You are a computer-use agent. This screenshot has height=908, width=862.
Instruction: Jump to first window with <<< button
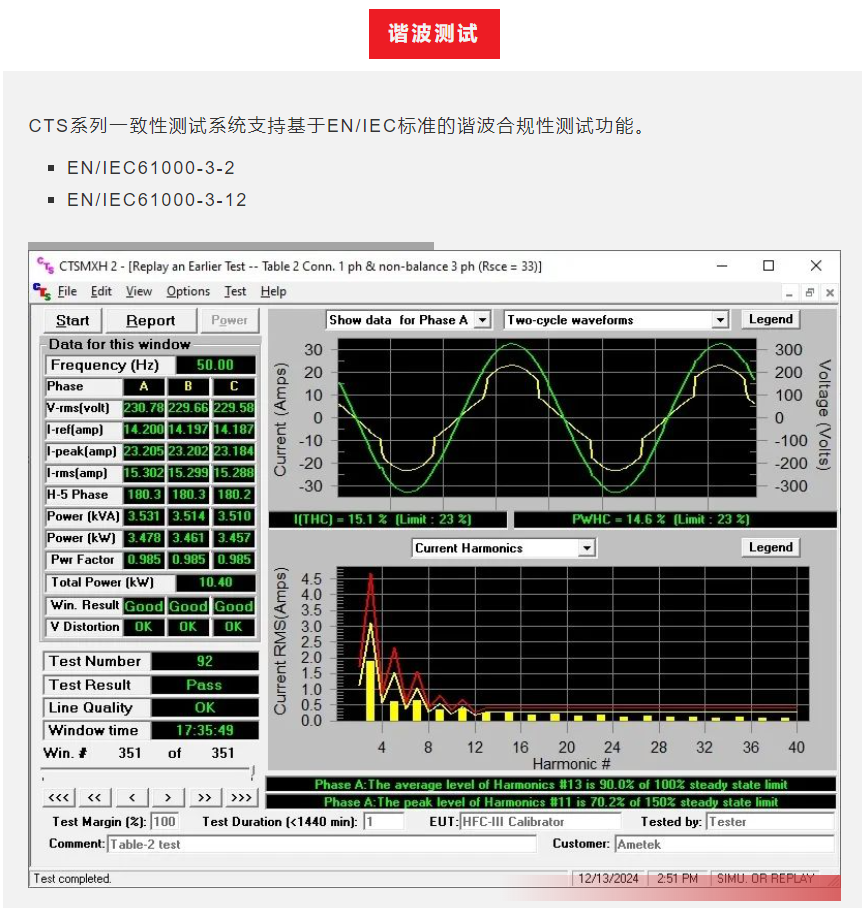(x=58, y=797)
